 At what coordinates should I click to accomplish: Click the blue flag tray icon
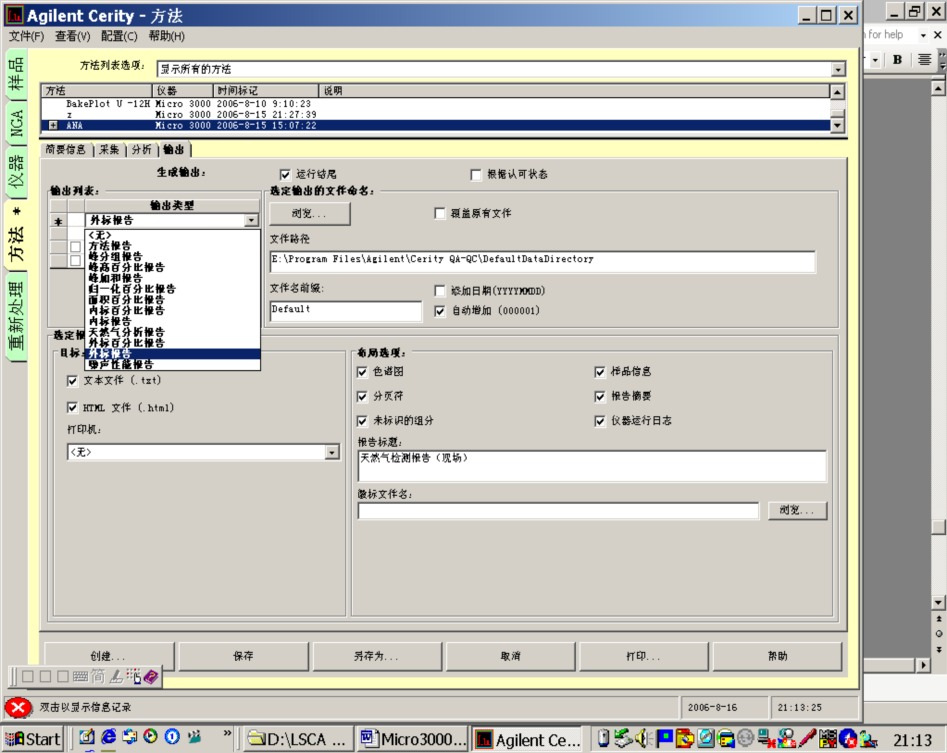tap(664, 738)
